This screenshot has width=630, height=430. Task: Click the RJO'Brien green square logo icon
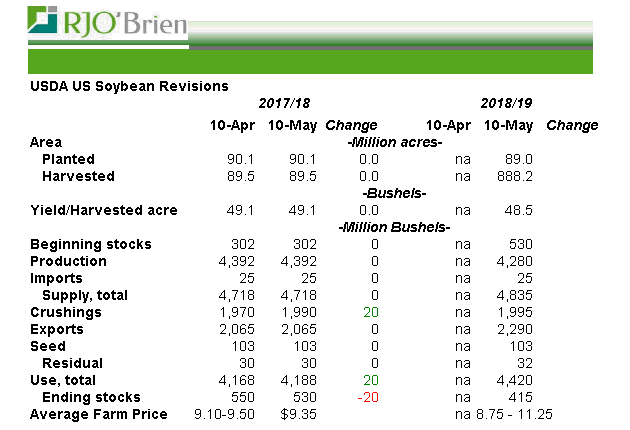pos(44,22)
